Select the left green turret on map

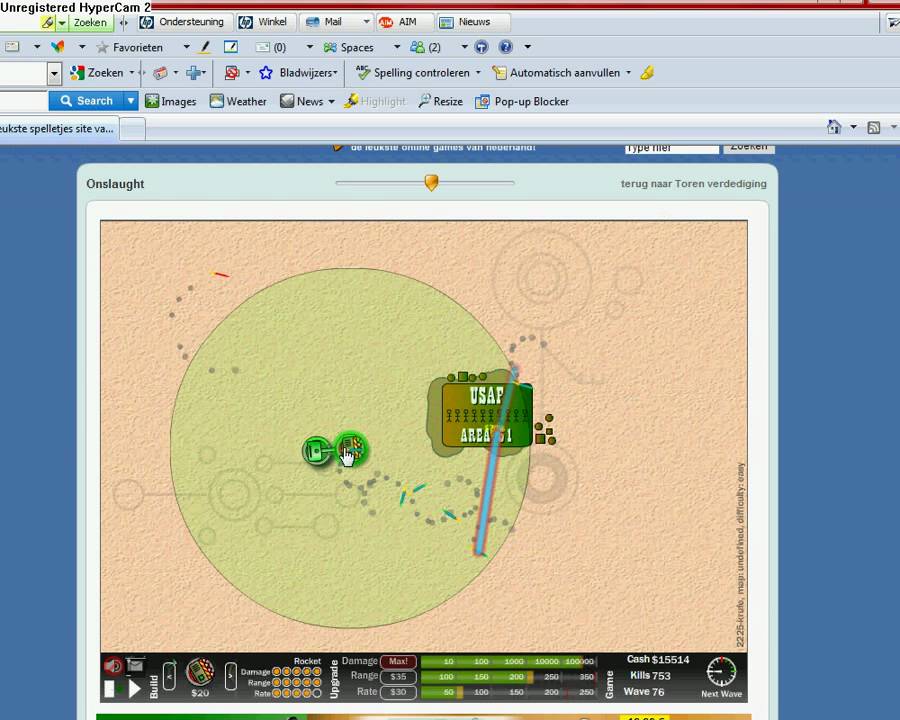point(315,451)
